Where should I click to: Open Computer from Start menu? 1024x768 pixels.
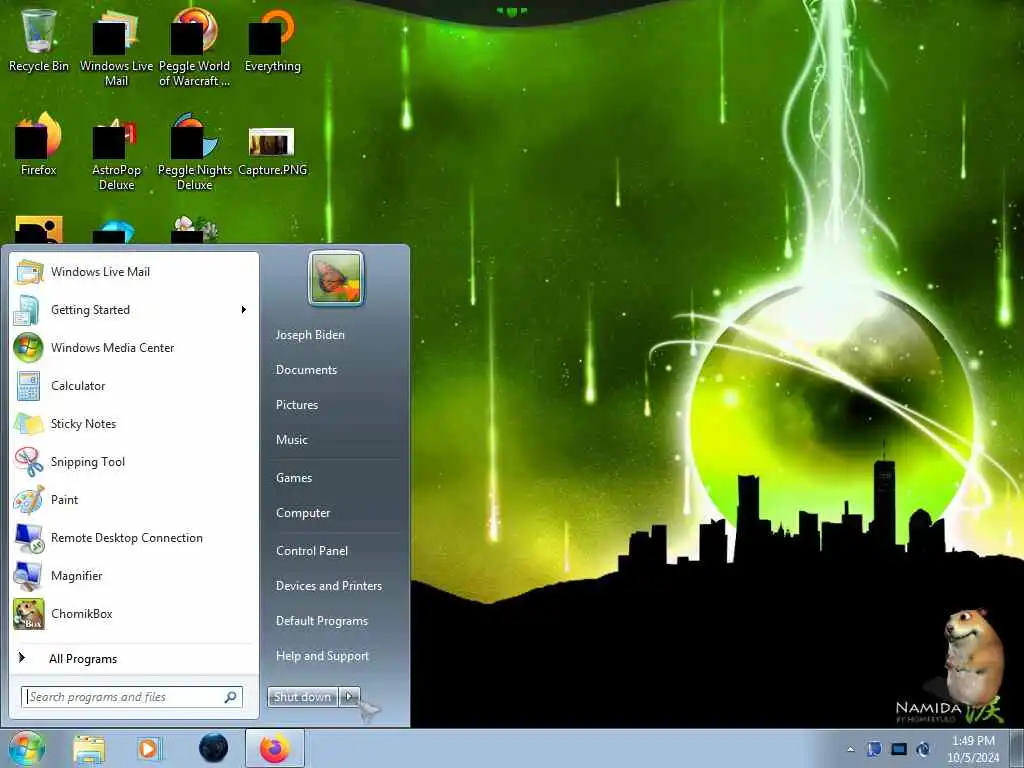coord(303,513)
